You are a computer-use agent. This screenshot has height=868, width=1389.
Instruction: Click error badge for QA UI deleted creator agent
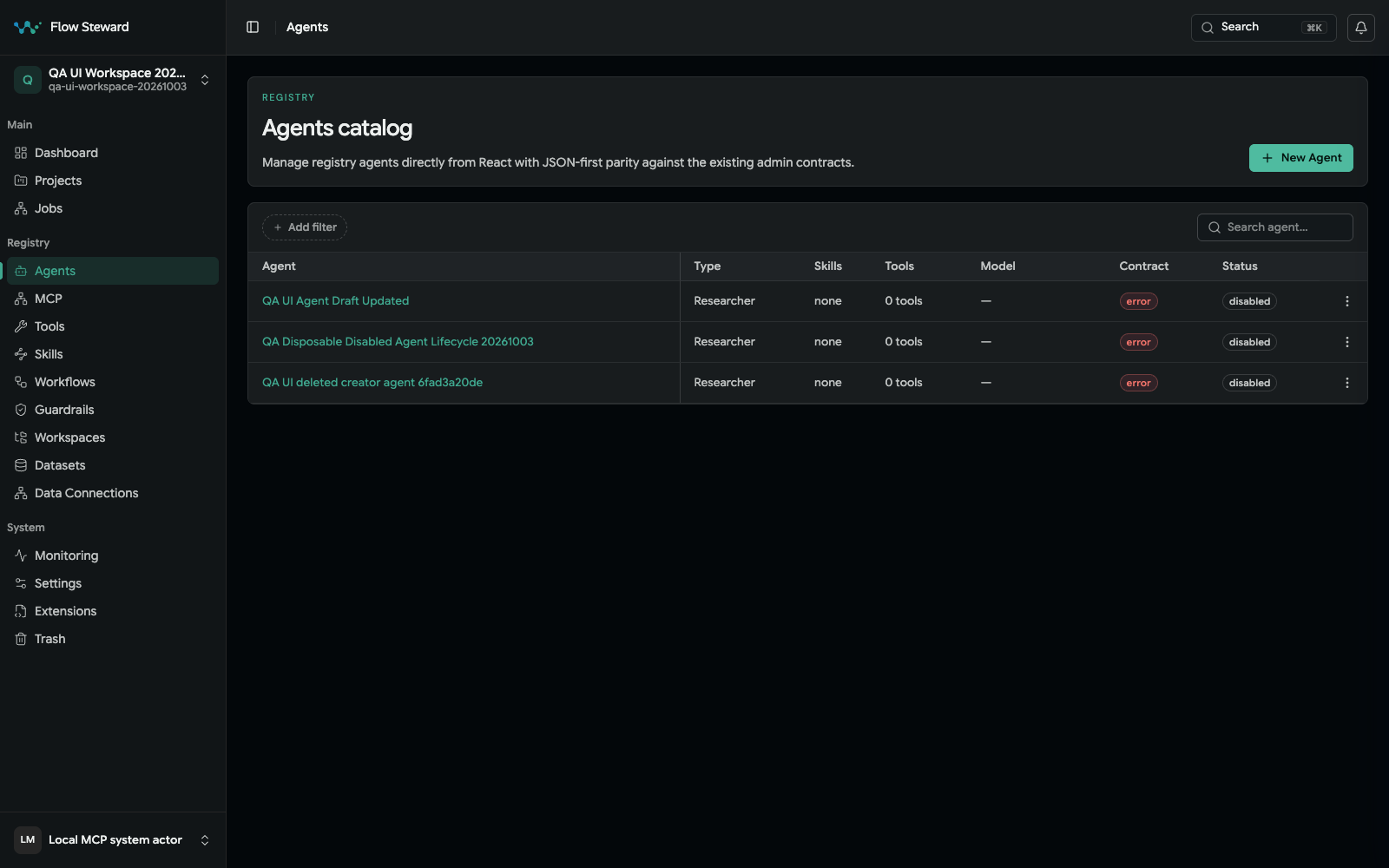tap(1138, 383)
